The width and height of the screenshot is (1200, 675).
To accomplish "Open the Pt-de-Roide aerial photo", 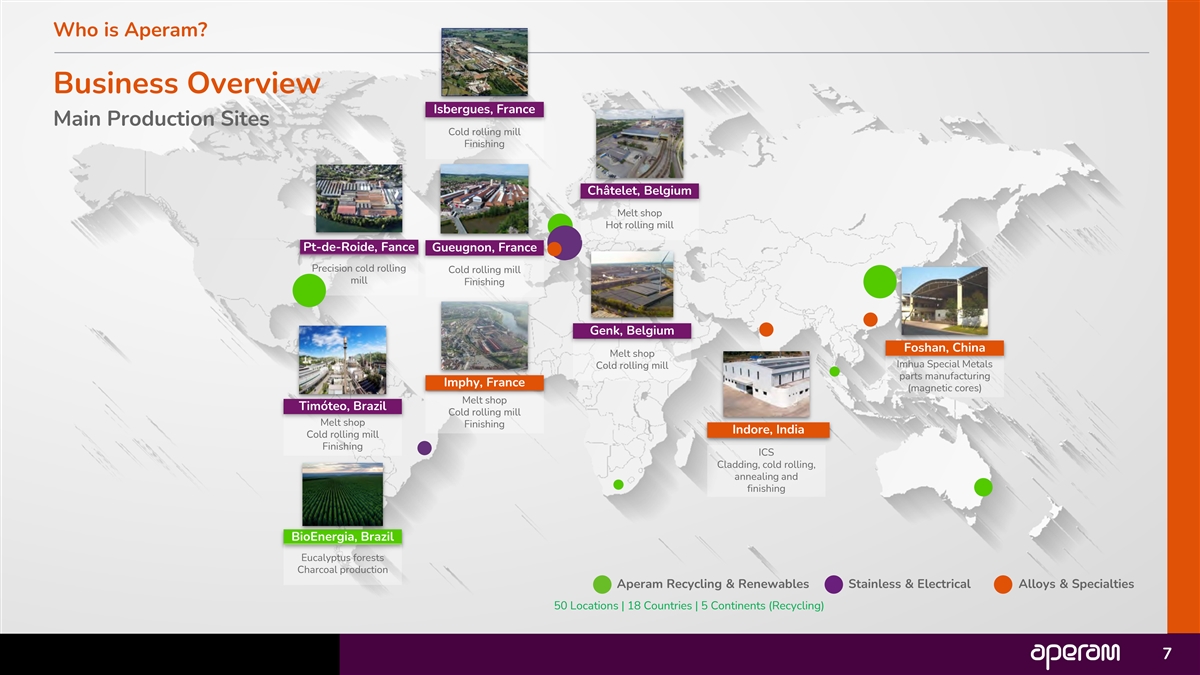I will point(359,198).
